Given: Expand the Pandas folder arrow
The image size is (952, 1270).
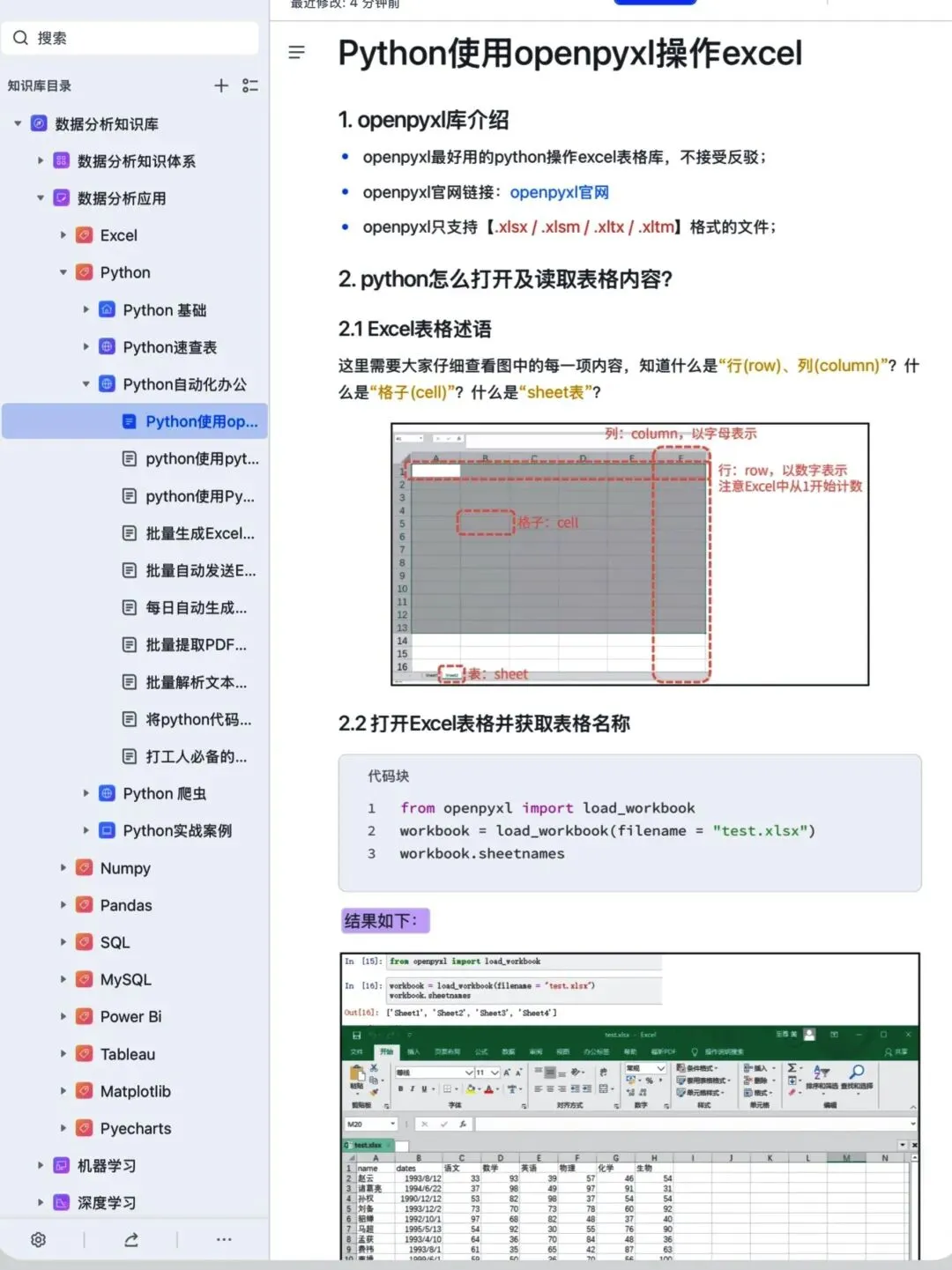Looking at the screenshot, I should [x=63, y=905].
